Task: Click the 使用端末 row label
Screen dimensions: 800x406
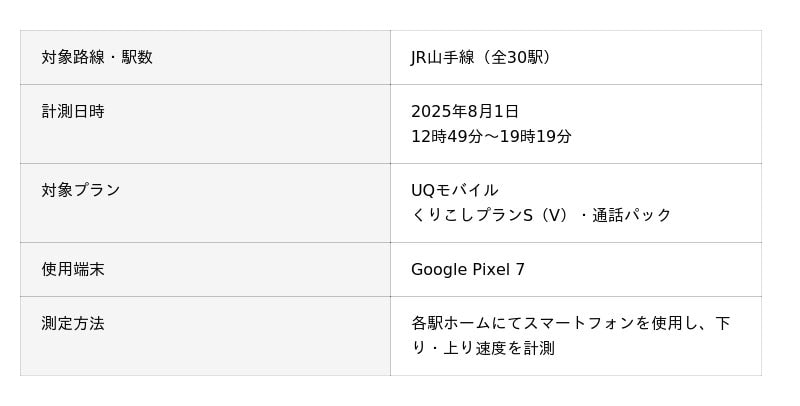Action: [73, 269]
